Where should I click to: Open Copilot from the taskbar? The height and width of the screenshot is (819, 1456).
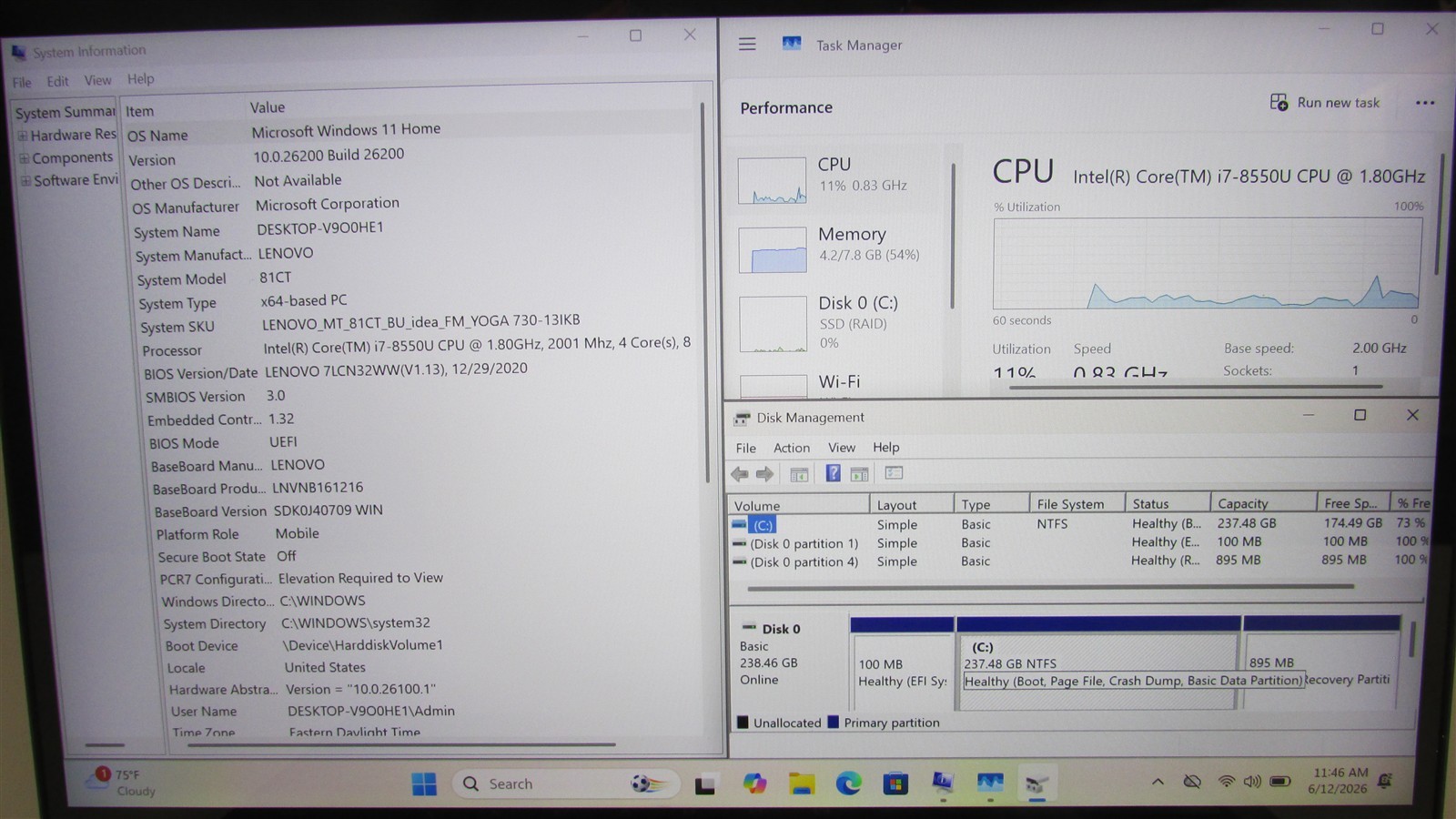[x=754, y=784]
